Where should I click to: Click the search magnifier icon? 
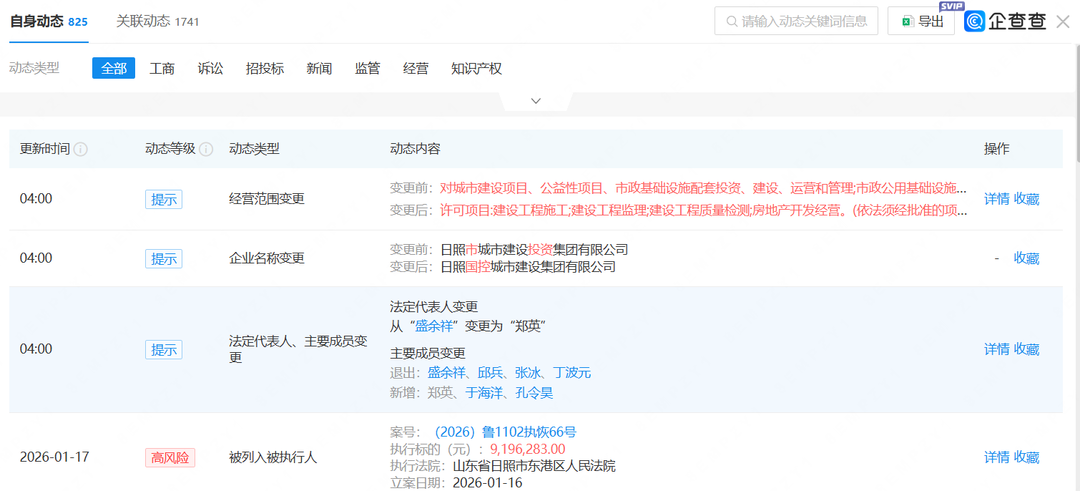click(x=730, y=21)
